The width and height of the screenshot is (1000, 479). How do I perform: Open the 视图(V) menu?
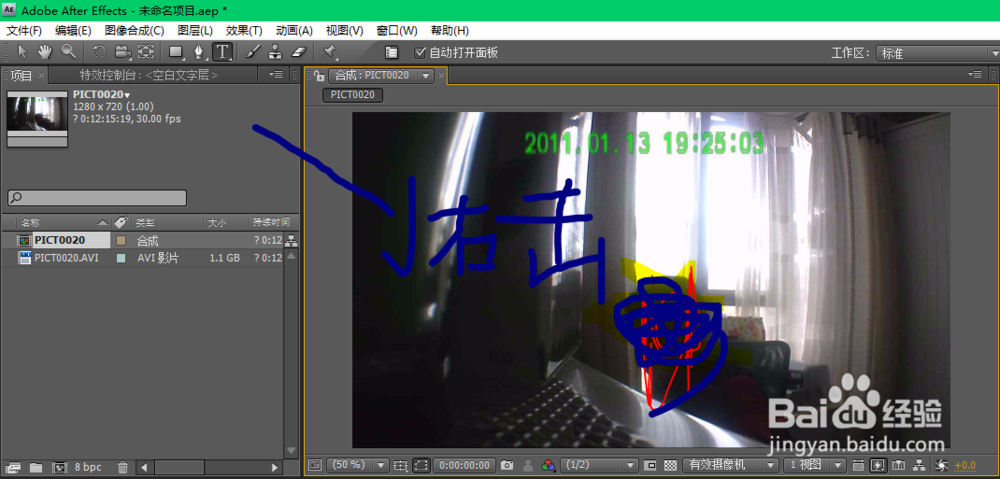(344, 31)
